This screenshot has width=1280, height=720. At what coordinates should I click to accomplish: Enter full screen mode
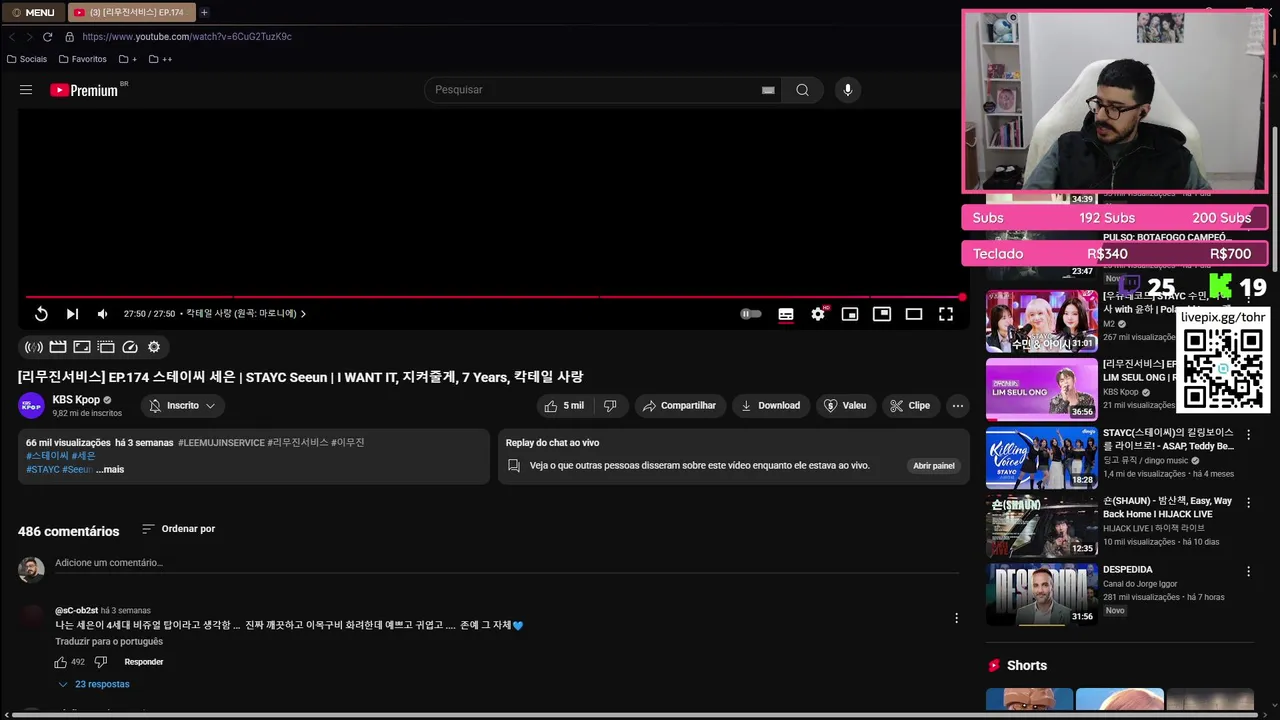coord(946,314)
